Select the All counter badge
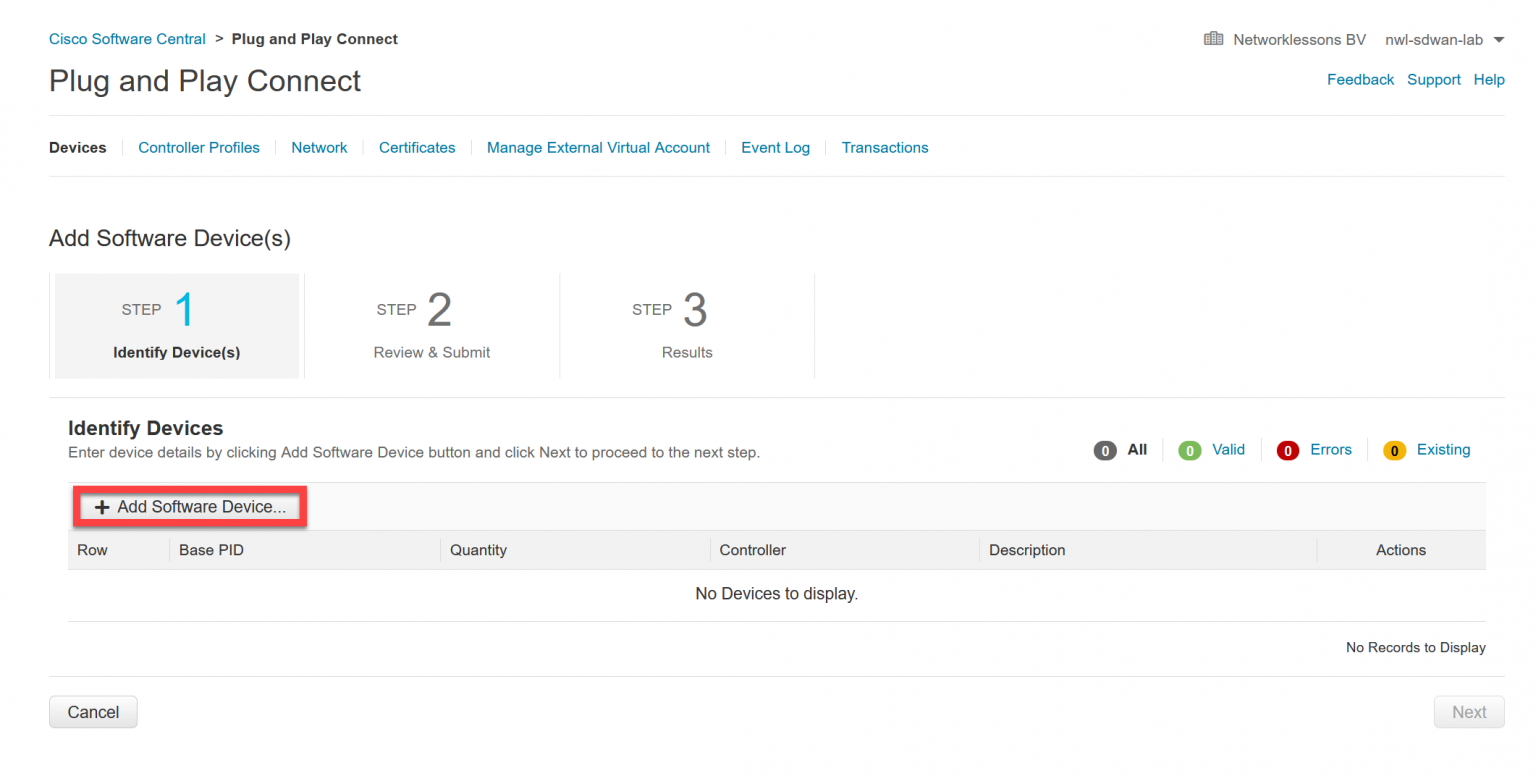This screenshot has width=1536, height=776. point(1105,450)
